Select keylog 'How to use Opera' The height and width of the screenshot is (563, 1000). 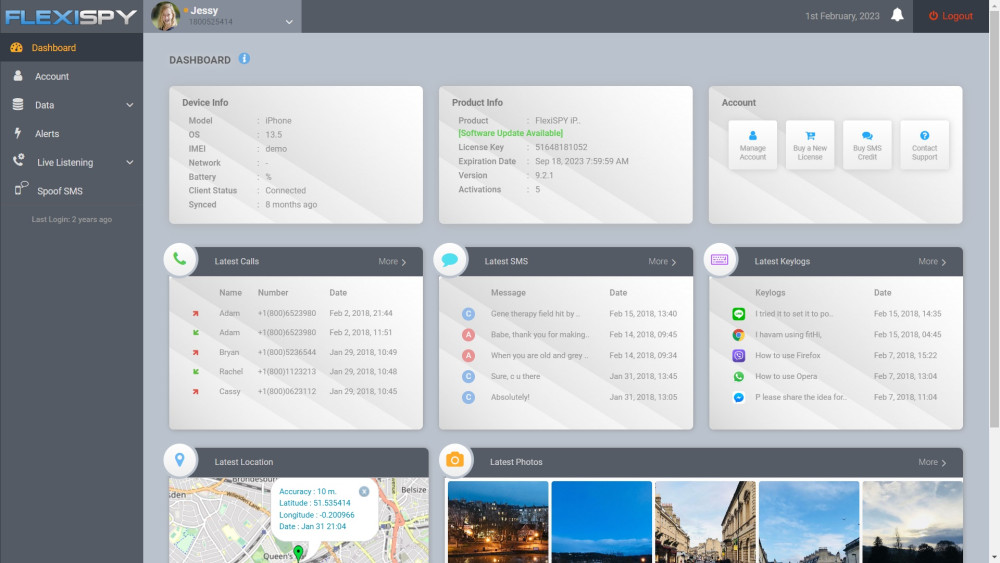[x=786, y=377]
